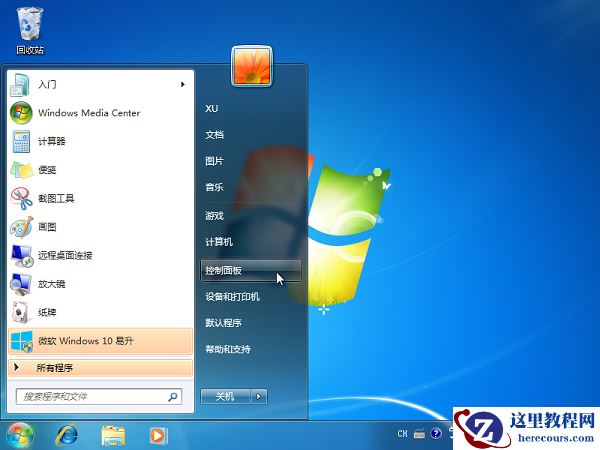Click the 关机 (Shut down) button

[226, 396]
